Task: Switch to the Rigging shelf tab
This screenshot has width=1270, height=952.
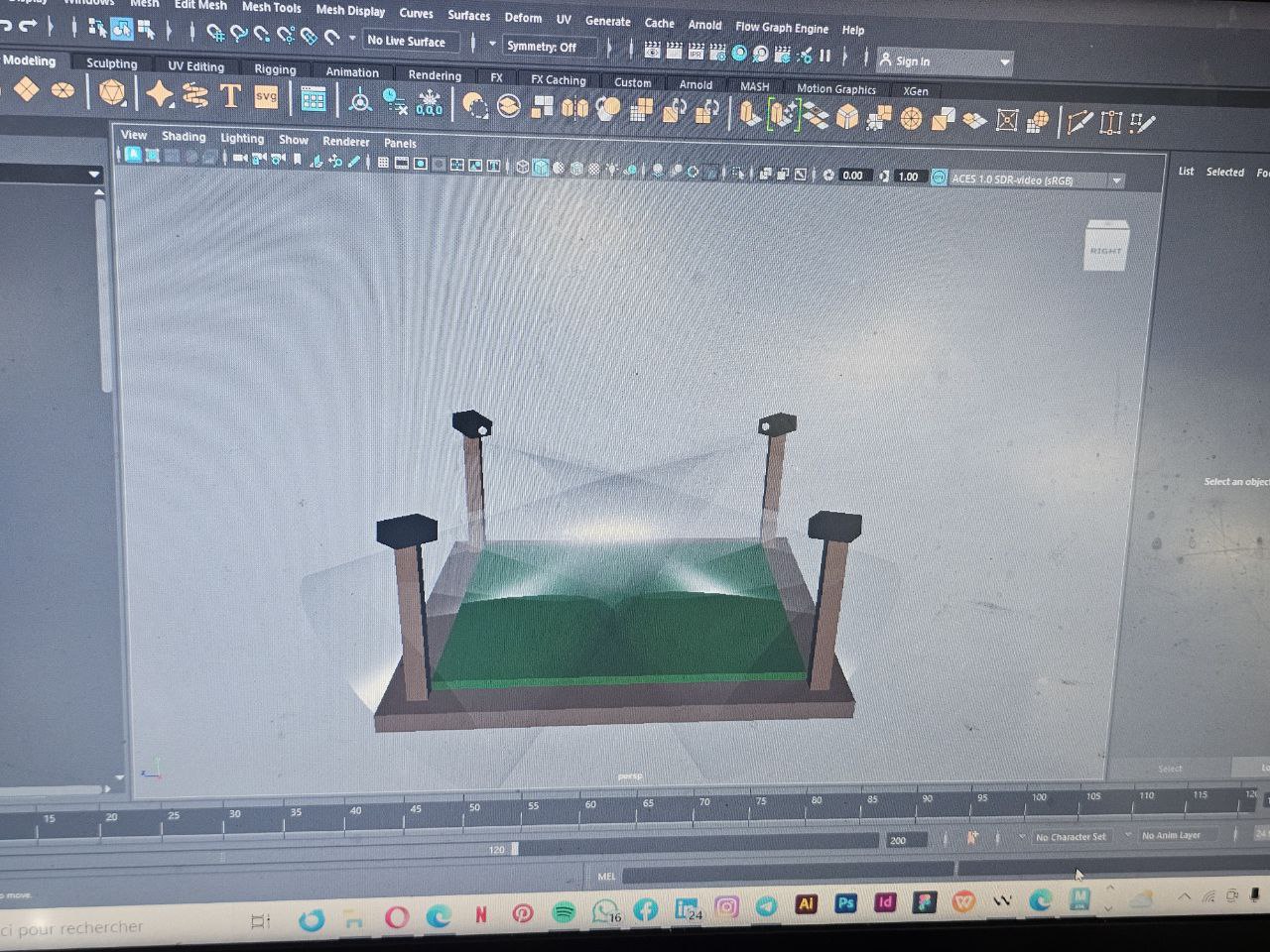Action: click(x=275, y=68)
